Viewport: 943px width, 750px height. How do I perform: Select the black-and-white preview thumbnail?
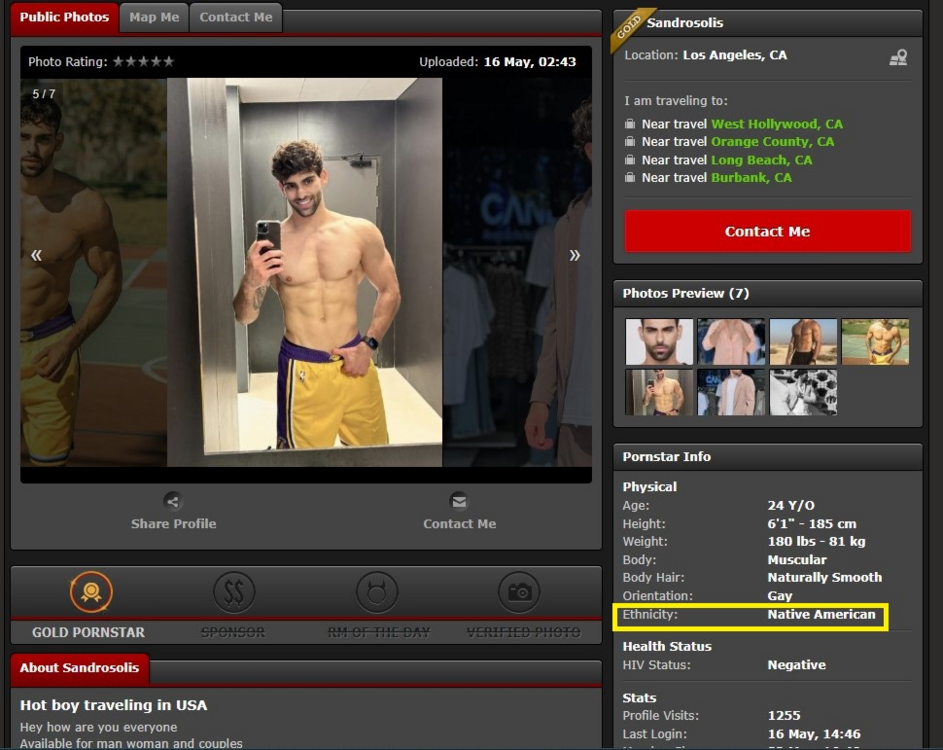tap(803, 392)
